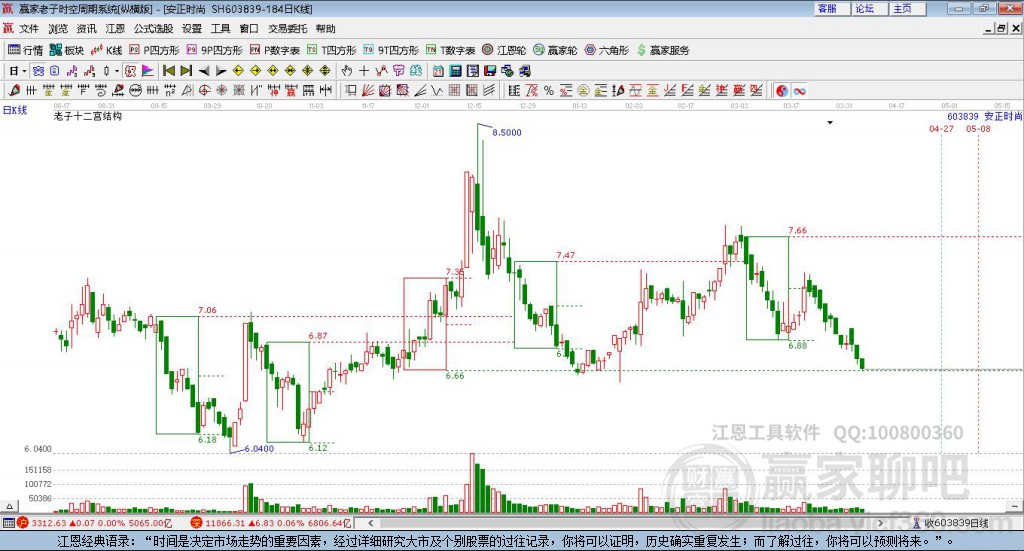The image size is (1024, 551).
Task: Open the 六角形 hexagon tool
Action: click(607, 50)
